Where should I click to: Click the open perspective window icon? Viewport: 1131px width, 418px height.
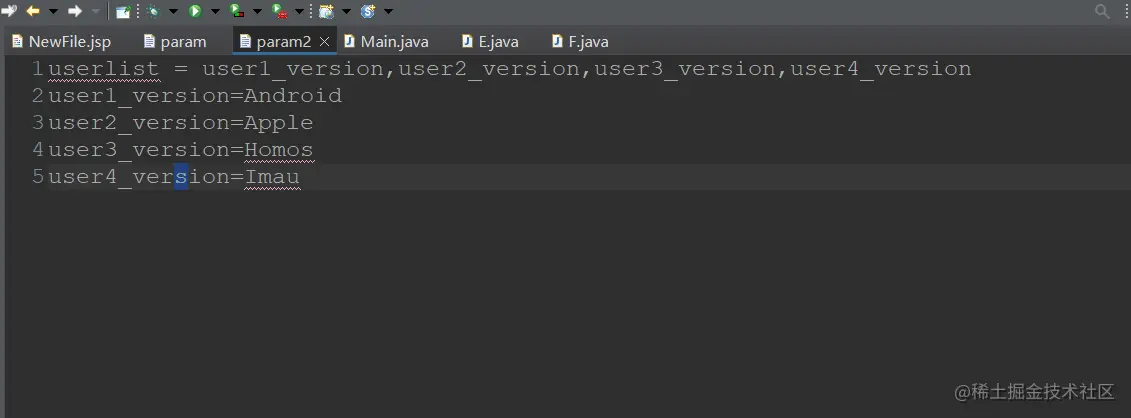coord(123,12)
